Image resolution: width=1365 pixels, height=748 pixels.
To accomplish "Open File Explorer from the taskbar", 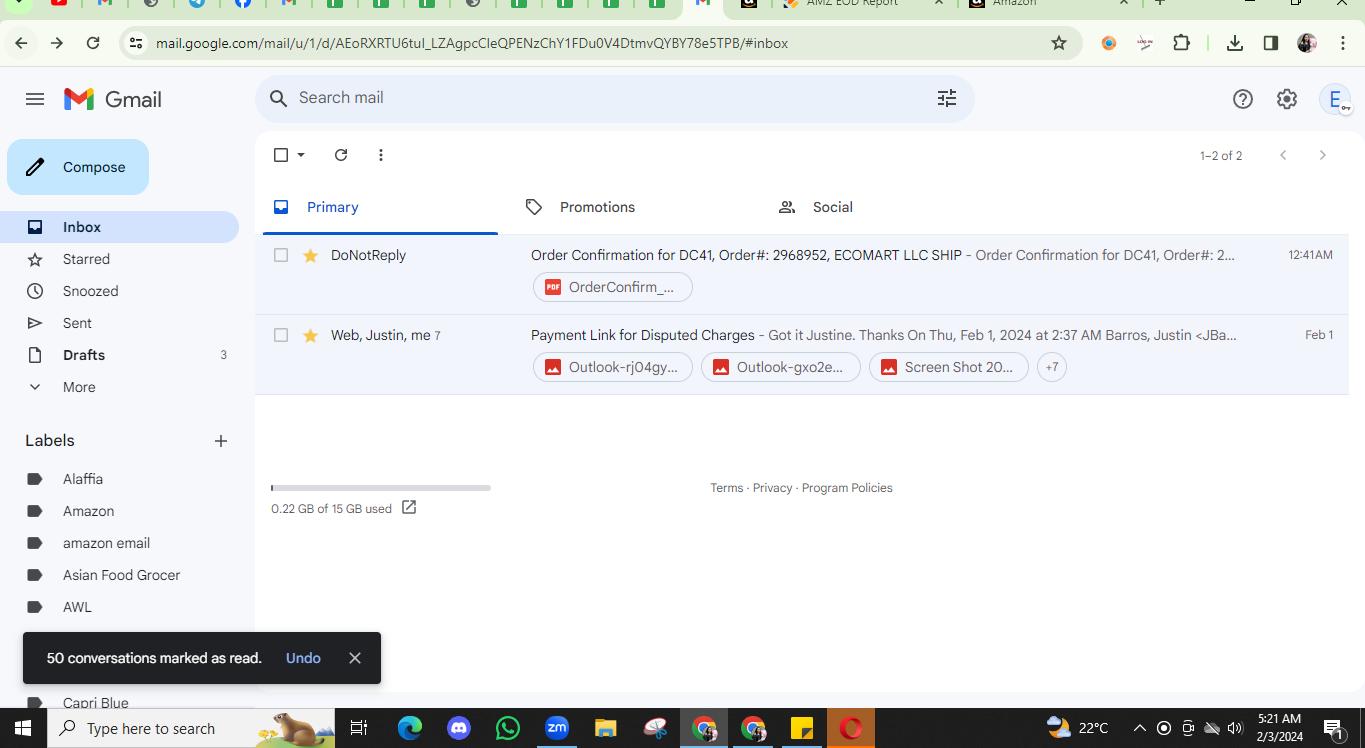I will 606,728.
